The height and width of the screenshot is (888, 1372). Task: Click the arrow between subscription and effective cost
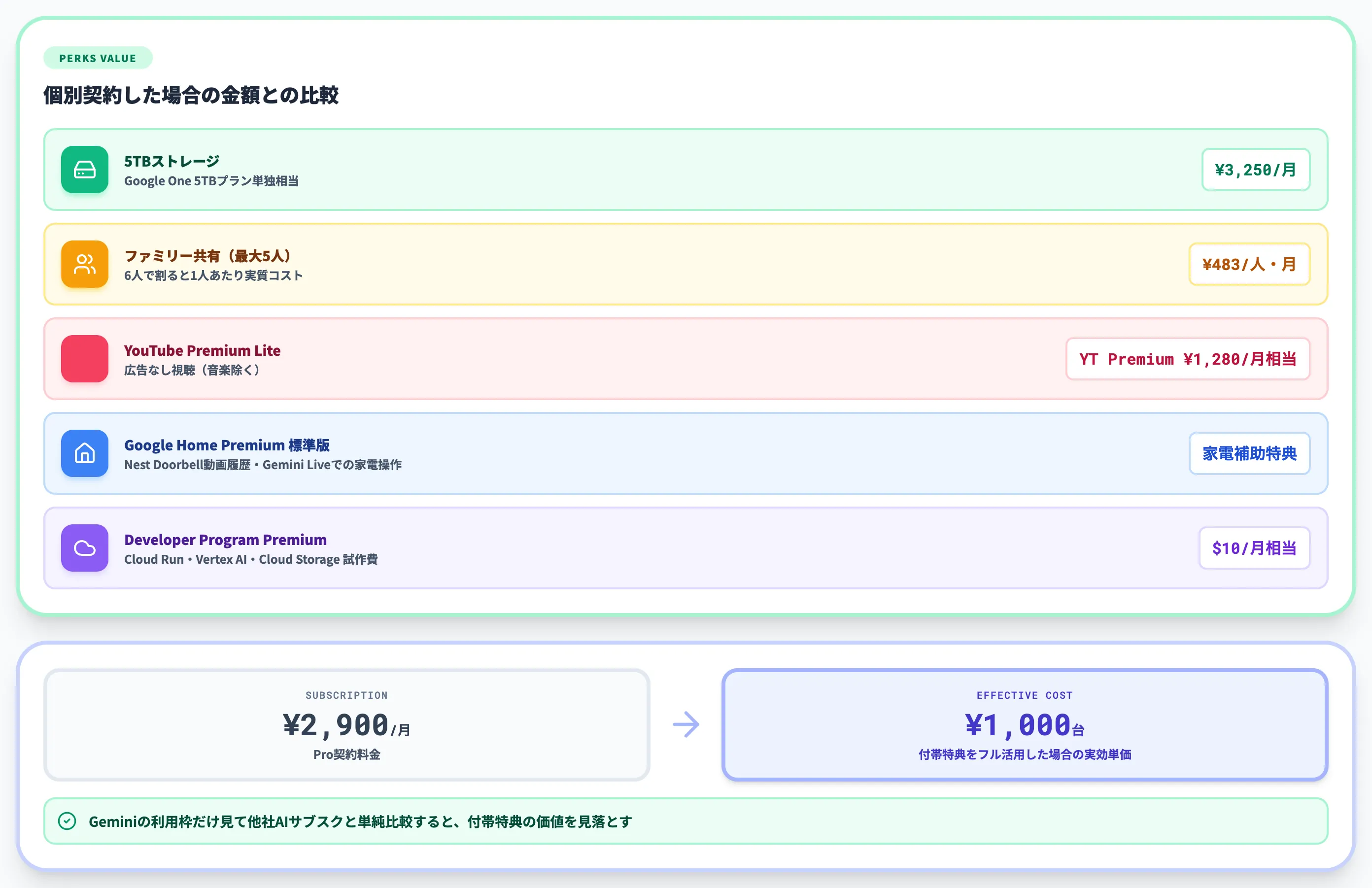(686, 724)
